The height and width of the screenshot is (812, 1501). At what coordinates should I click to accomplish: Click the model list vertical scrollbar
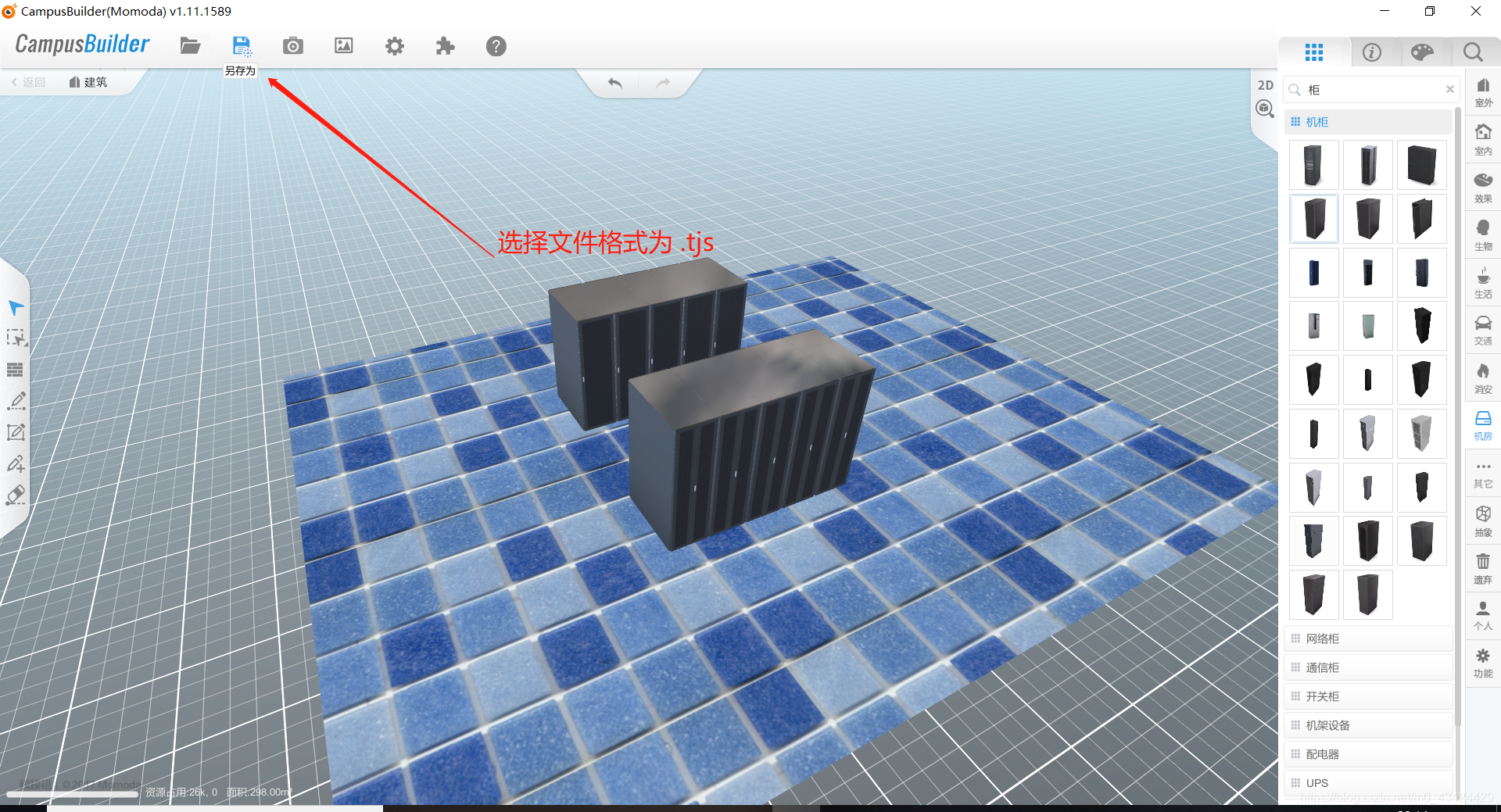pyautogui.click(x=1458, y=418)
